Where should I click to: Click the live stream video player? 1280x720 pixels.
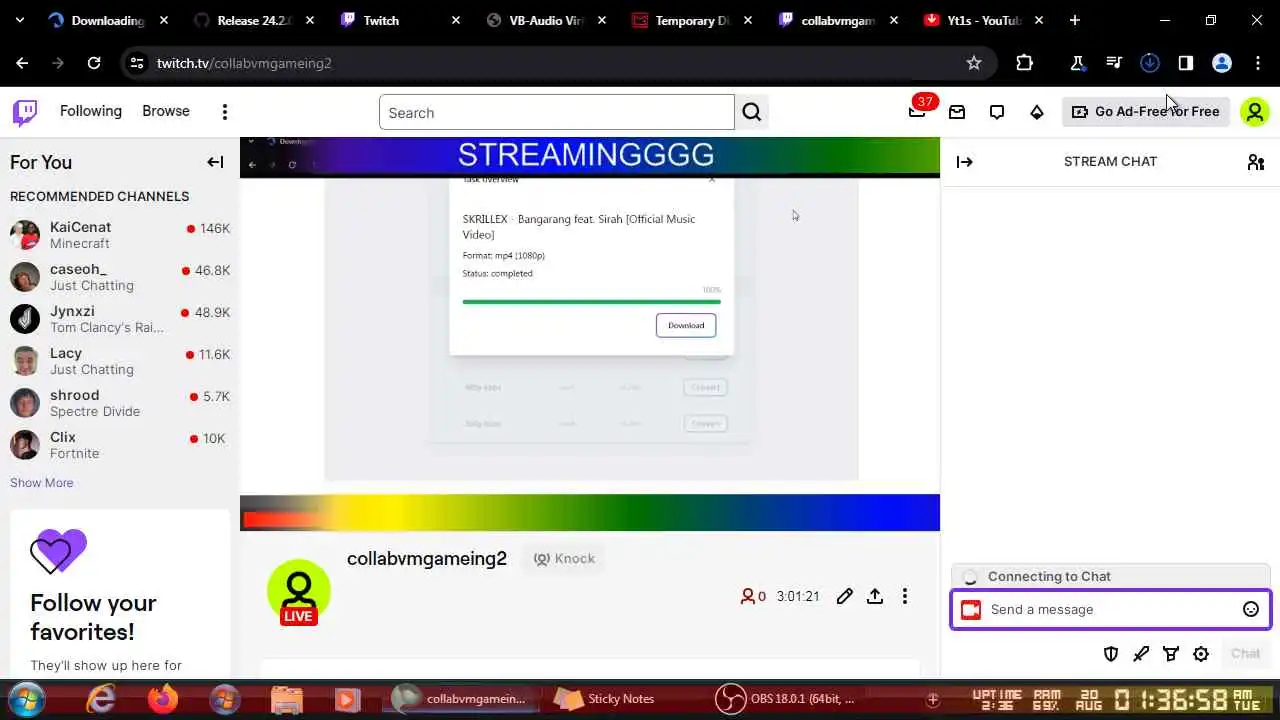tap(590, 334)
